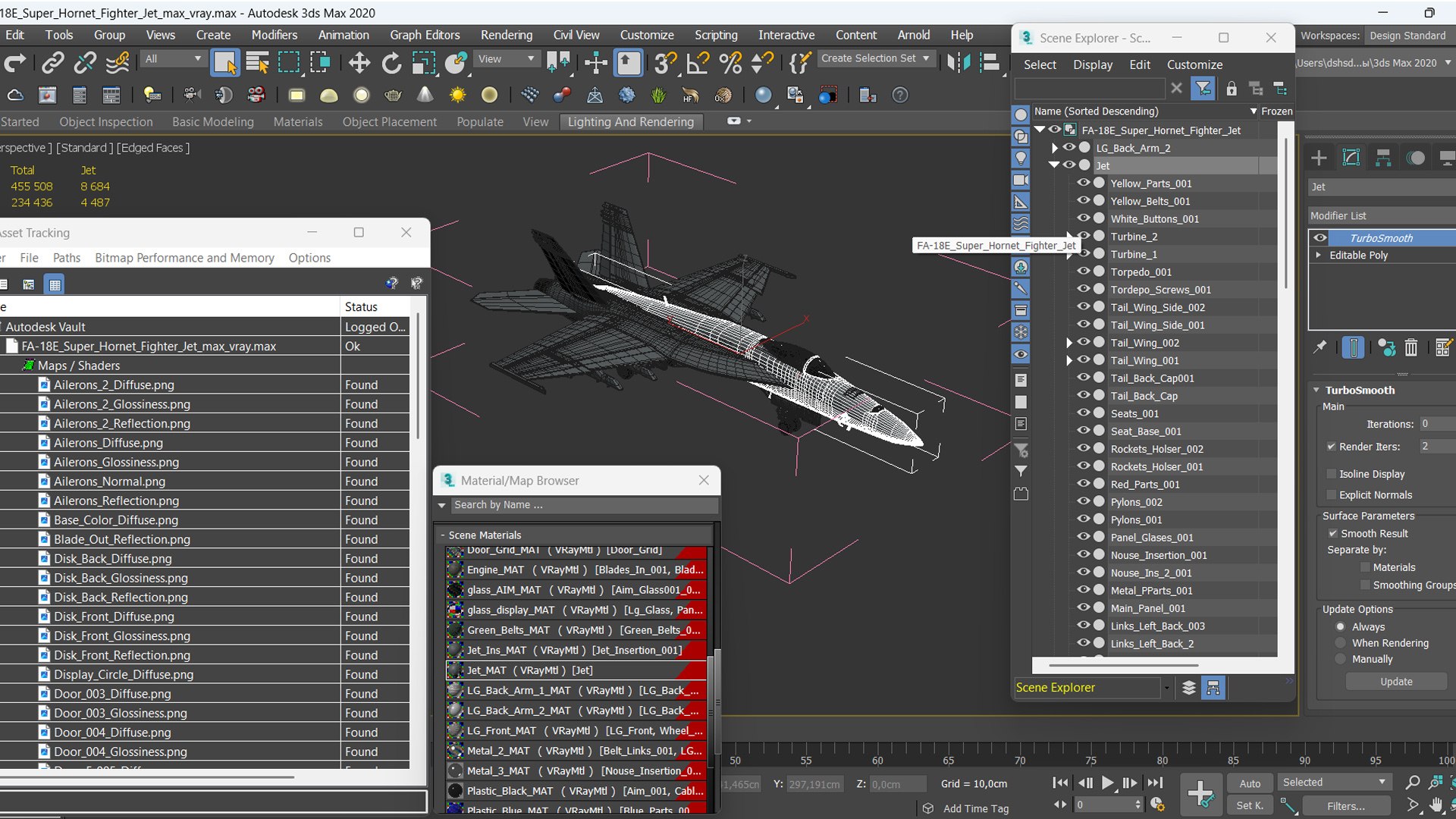Click the Align tool icon
This screenshot has height=819, width=1456.
click(990, 63)
